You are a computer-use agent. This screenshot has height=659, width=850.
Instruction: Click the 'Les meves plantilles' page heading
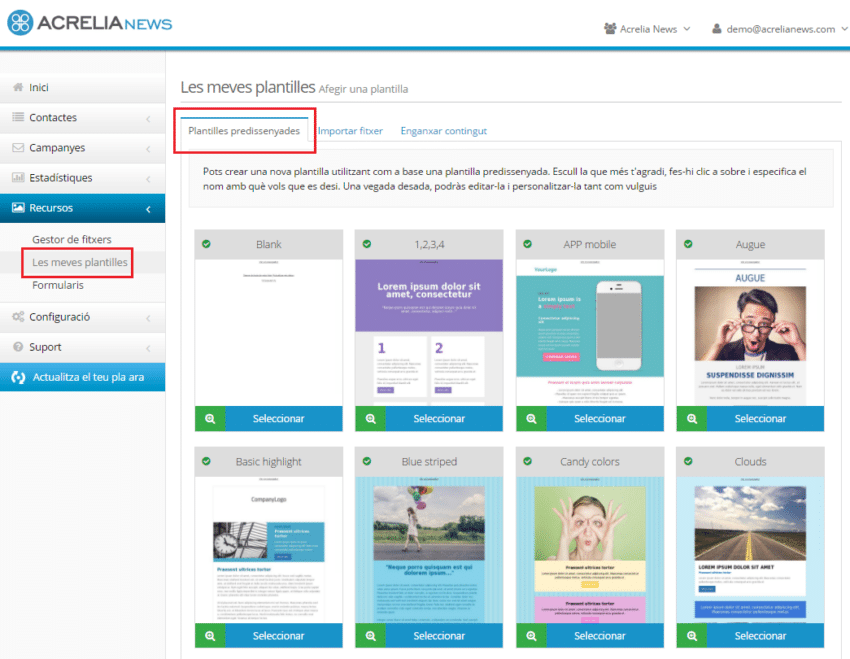point(248,87)
